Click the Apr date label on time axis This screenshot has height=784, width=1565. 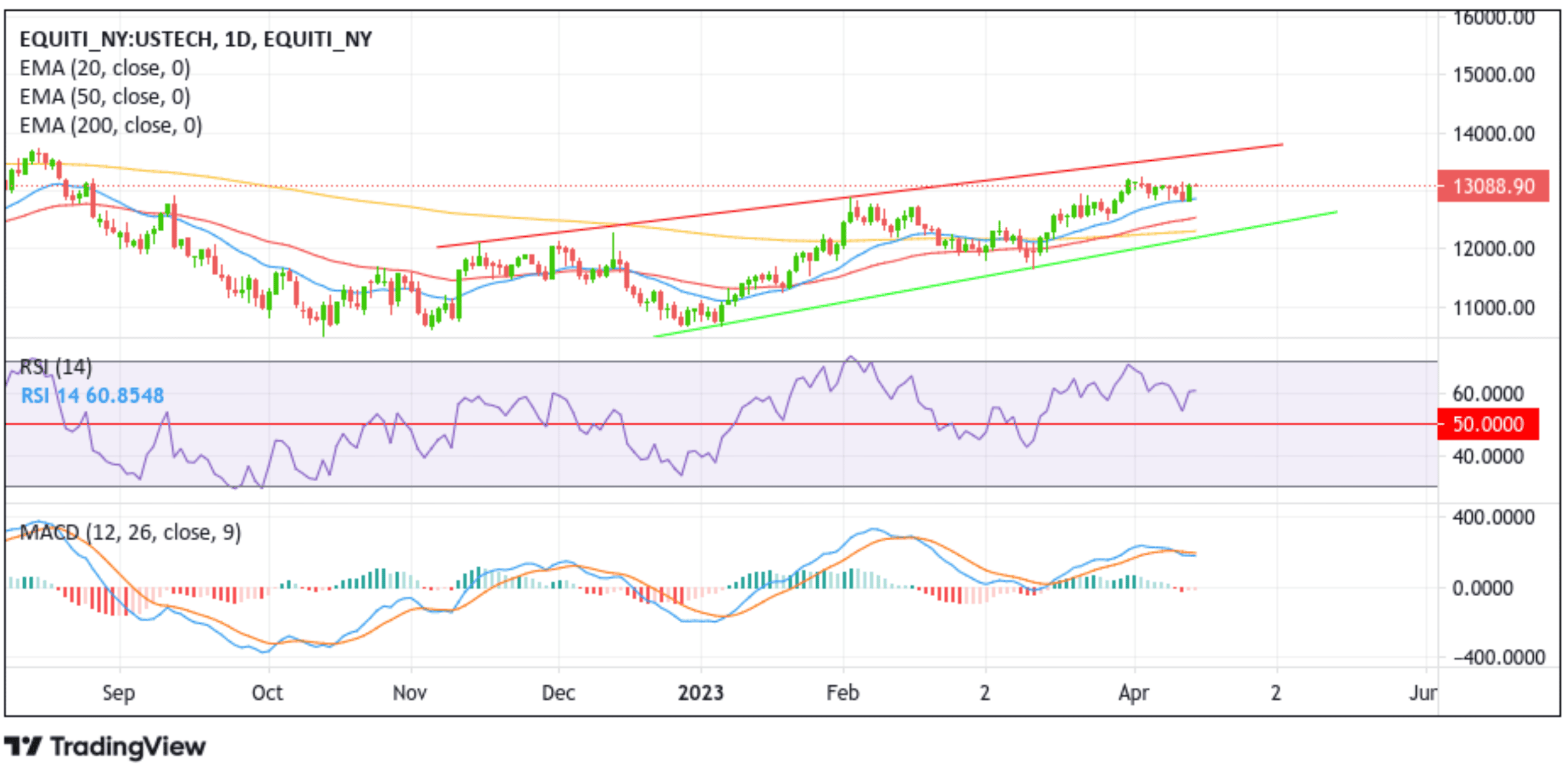[1134, 693]
